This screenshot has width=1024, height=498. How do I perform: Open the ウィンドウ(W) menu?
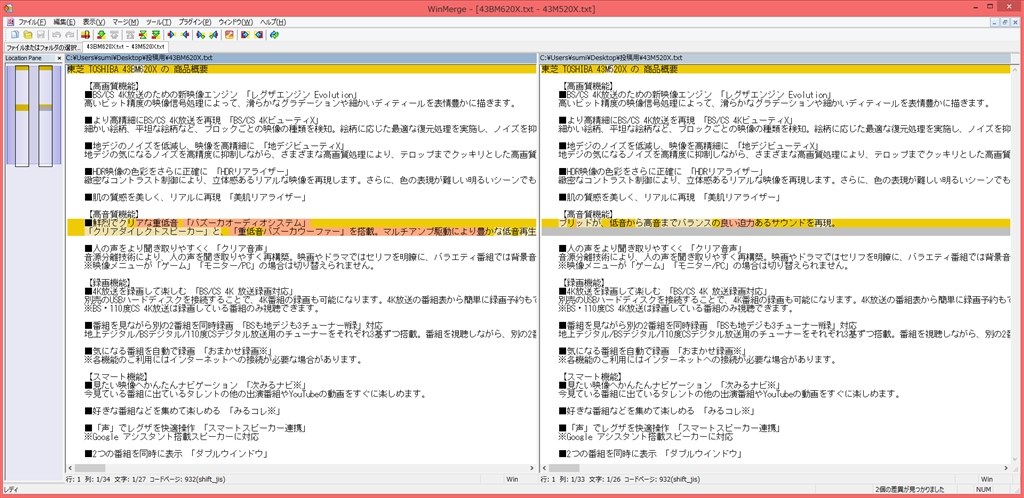click(x=235, y=22)
